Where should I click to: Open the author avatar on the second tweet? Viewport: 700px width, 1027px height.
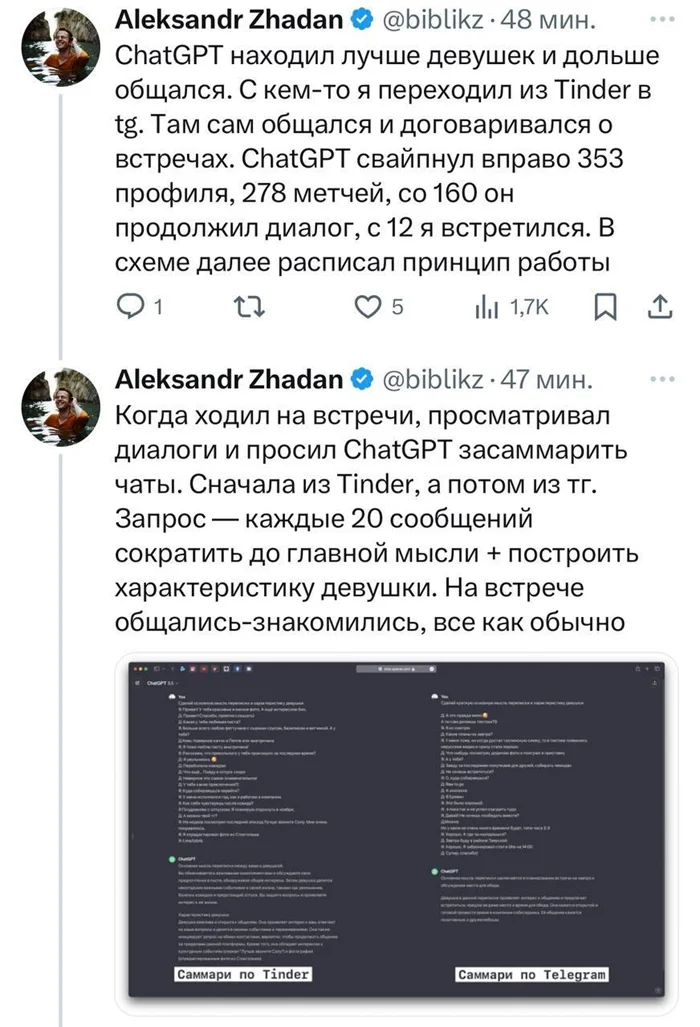point(61,406)
